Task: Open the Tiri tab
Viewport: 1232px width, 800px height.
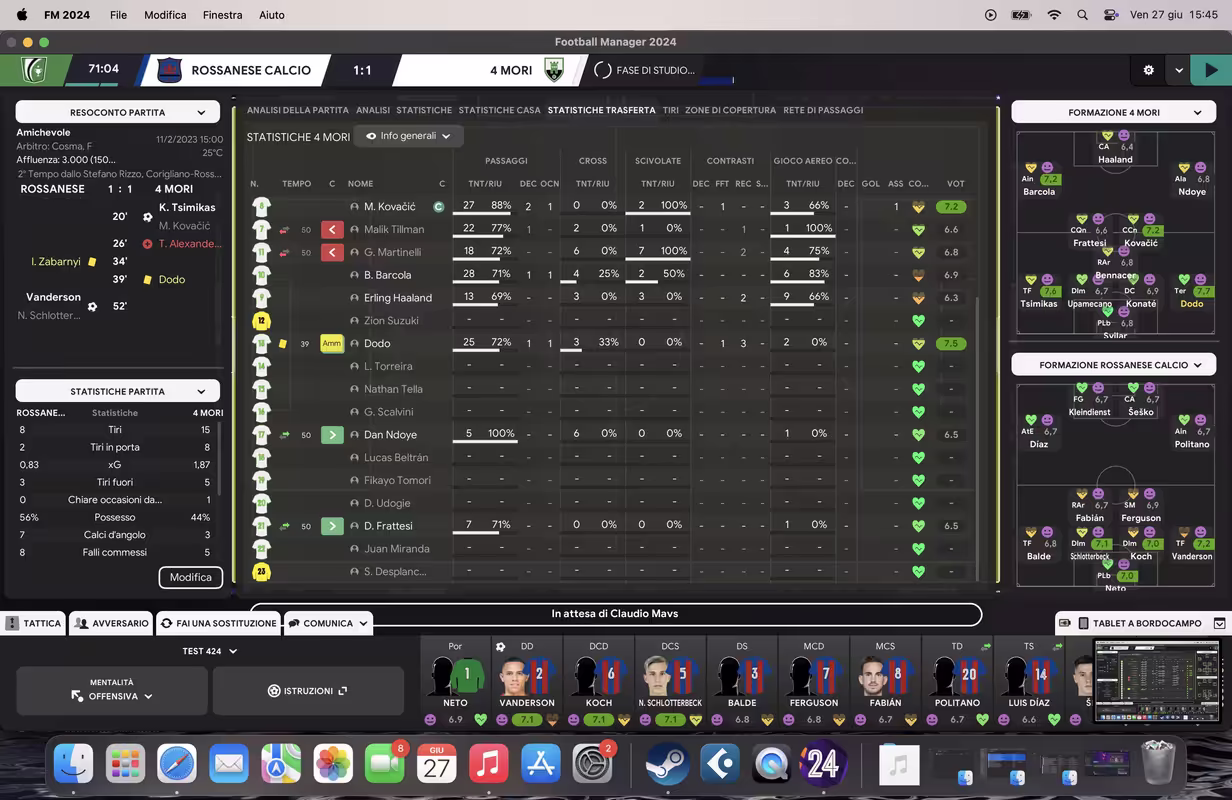Action: 670,110
